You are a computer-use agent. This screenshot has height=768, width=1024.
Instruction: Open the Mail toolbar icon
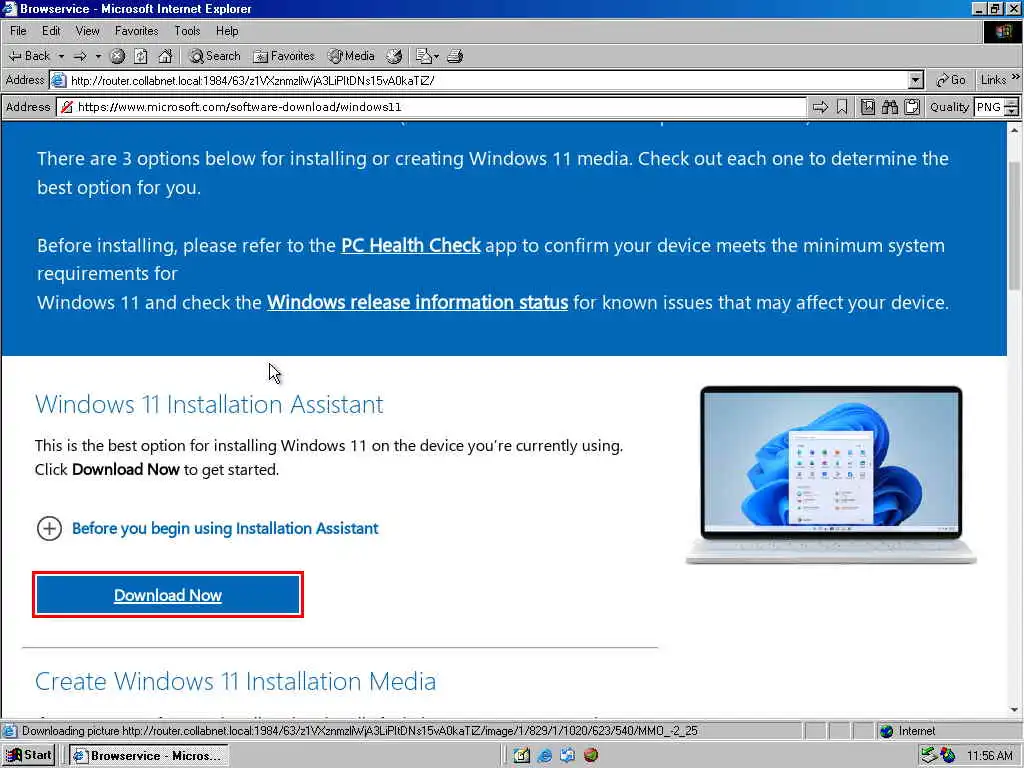point(426,56)
